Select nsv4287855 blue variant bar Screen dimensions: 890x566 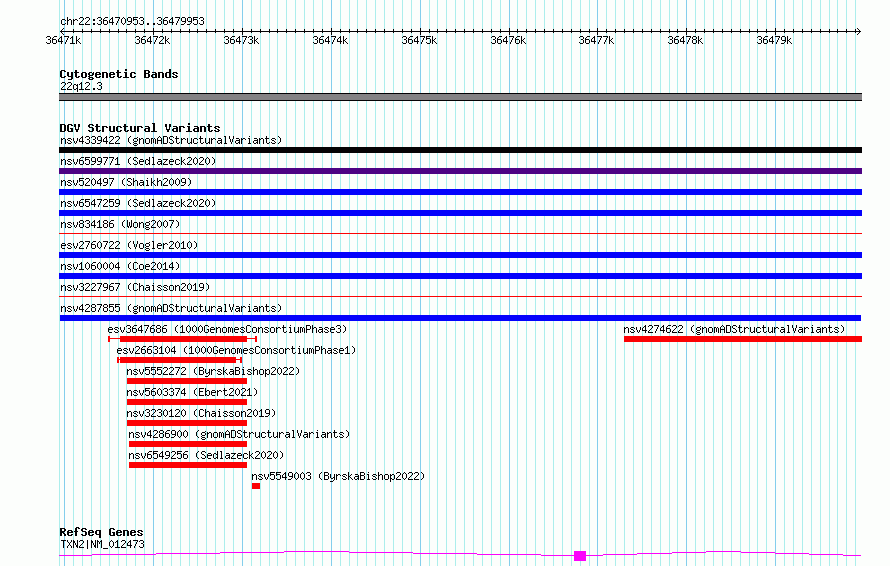pos(460,318)
